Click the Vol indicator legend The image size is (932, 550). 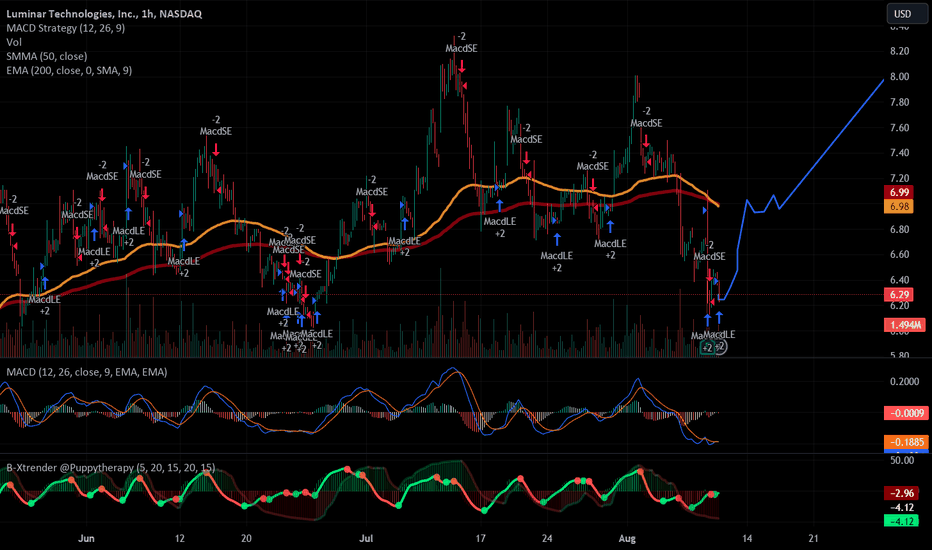pyautogui.click(x=14, y=42)
